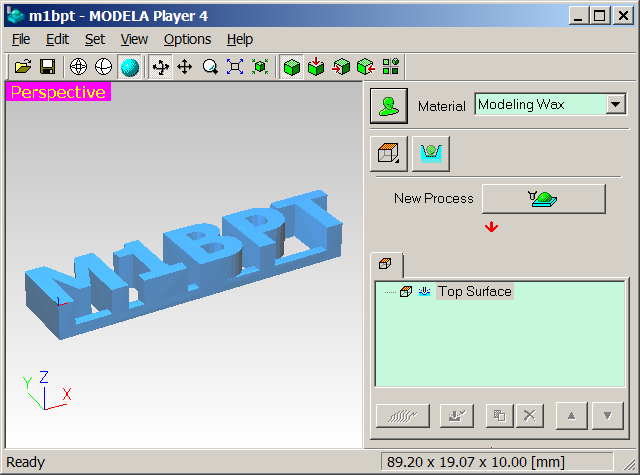The width and height of the screenshot is (640, 475).
Task: Open the Material dropdown list
Action: 616,104
